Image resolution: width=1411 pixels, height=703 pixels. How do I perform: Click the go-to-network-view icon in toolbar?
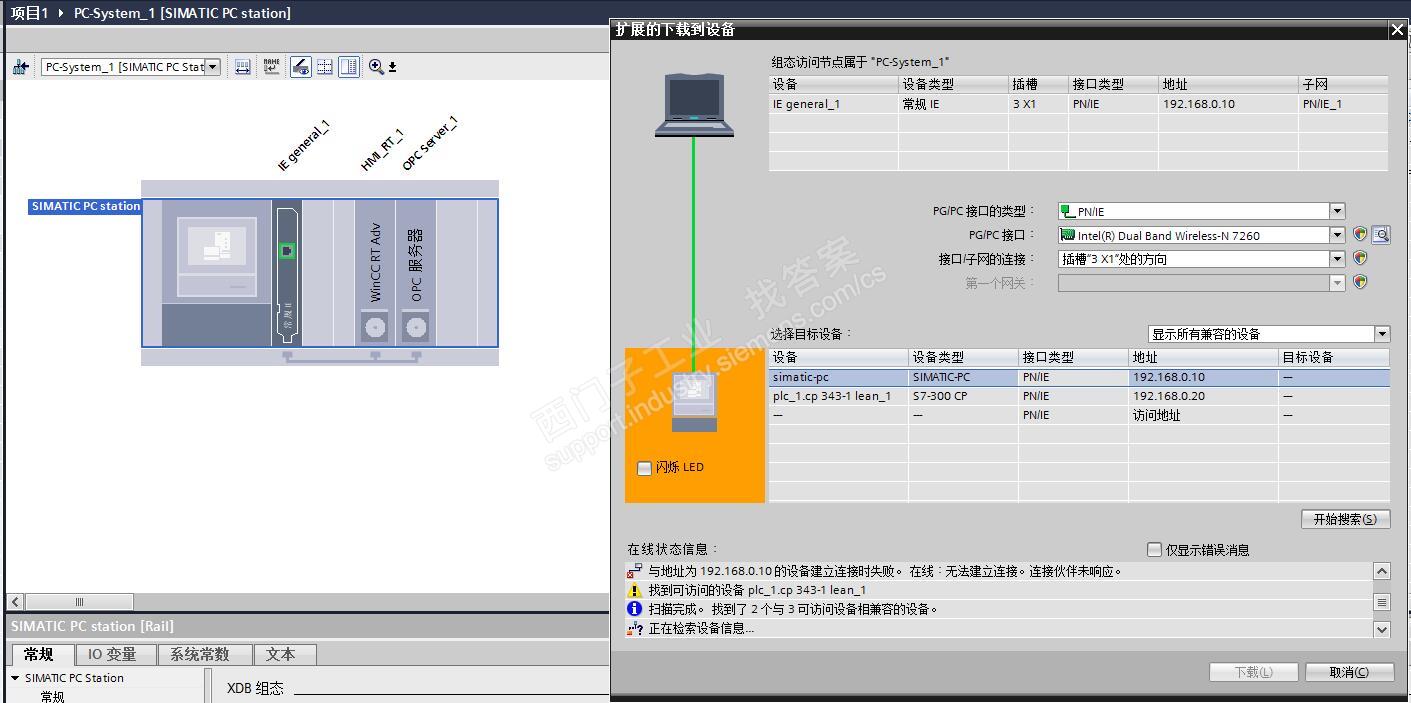20,67
